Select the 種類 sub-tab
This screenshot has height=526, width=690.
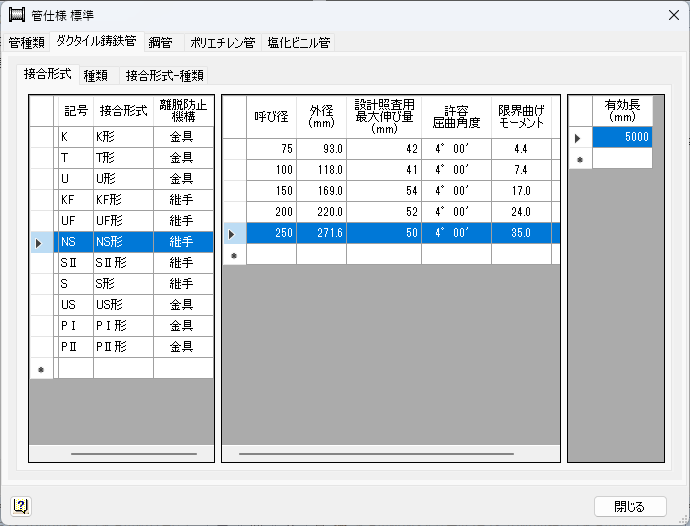[x=96, y=75]
